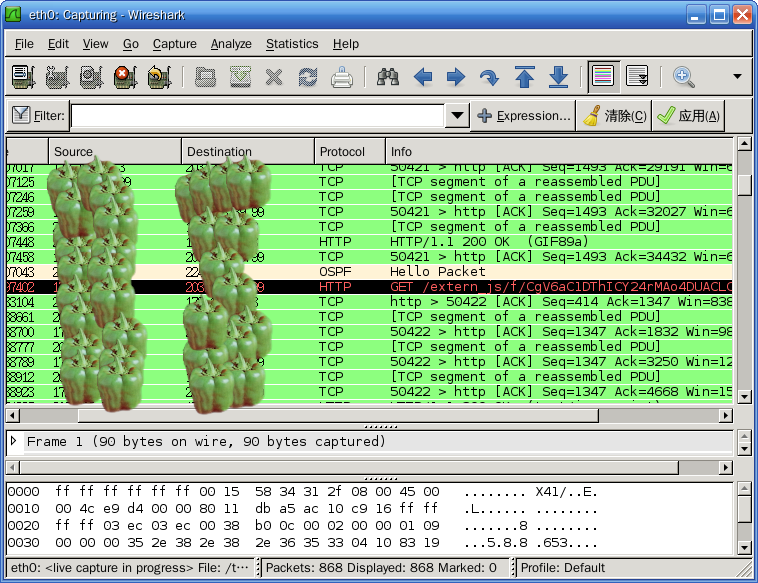The width and height of the screenshot is (758, 583).
Task: Open the filter history dropdown arrow
Action: tap(457, 116)
